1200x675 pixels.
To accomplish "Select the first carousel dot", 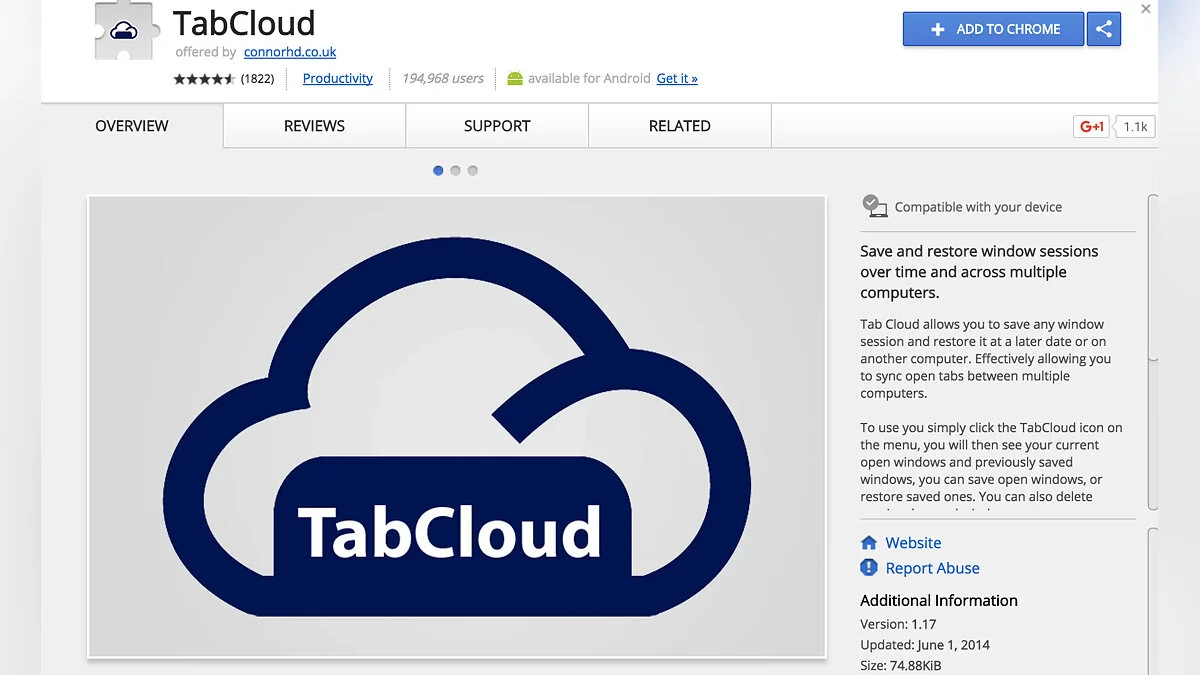I will point(438,171).
